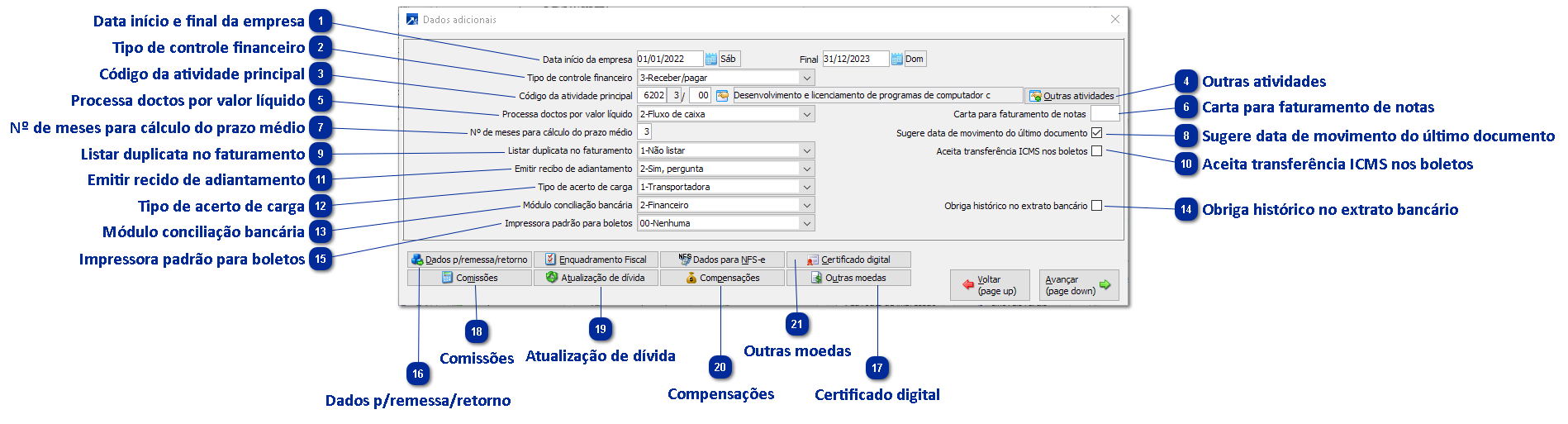The height and width of the screenshot is (424, 1568).
Task: Click the Data início da empresa date field
Action: [x=669, y=59]
